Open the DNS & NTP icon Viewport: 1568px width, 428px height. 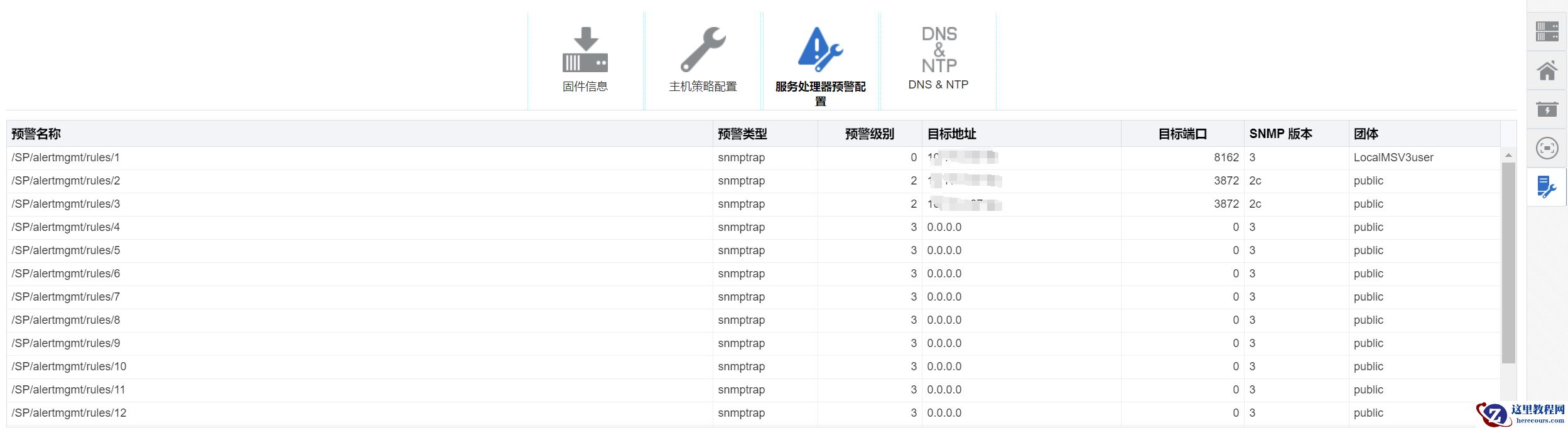click(x=939, y=50)
